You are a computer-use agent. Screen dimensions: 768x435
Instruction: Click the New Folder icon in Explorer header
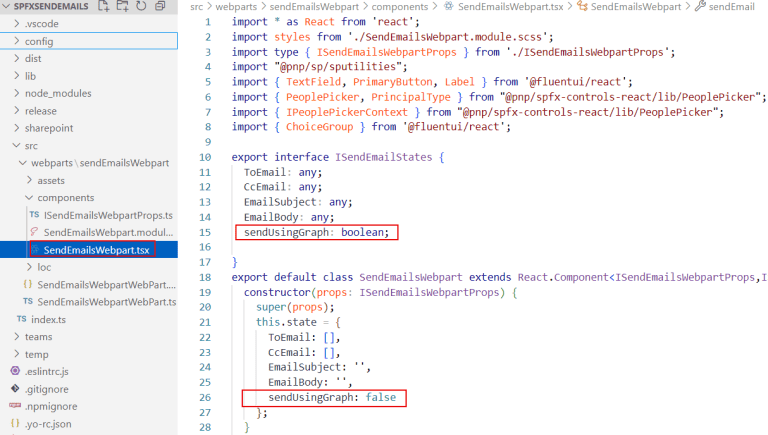pos(122,7)
